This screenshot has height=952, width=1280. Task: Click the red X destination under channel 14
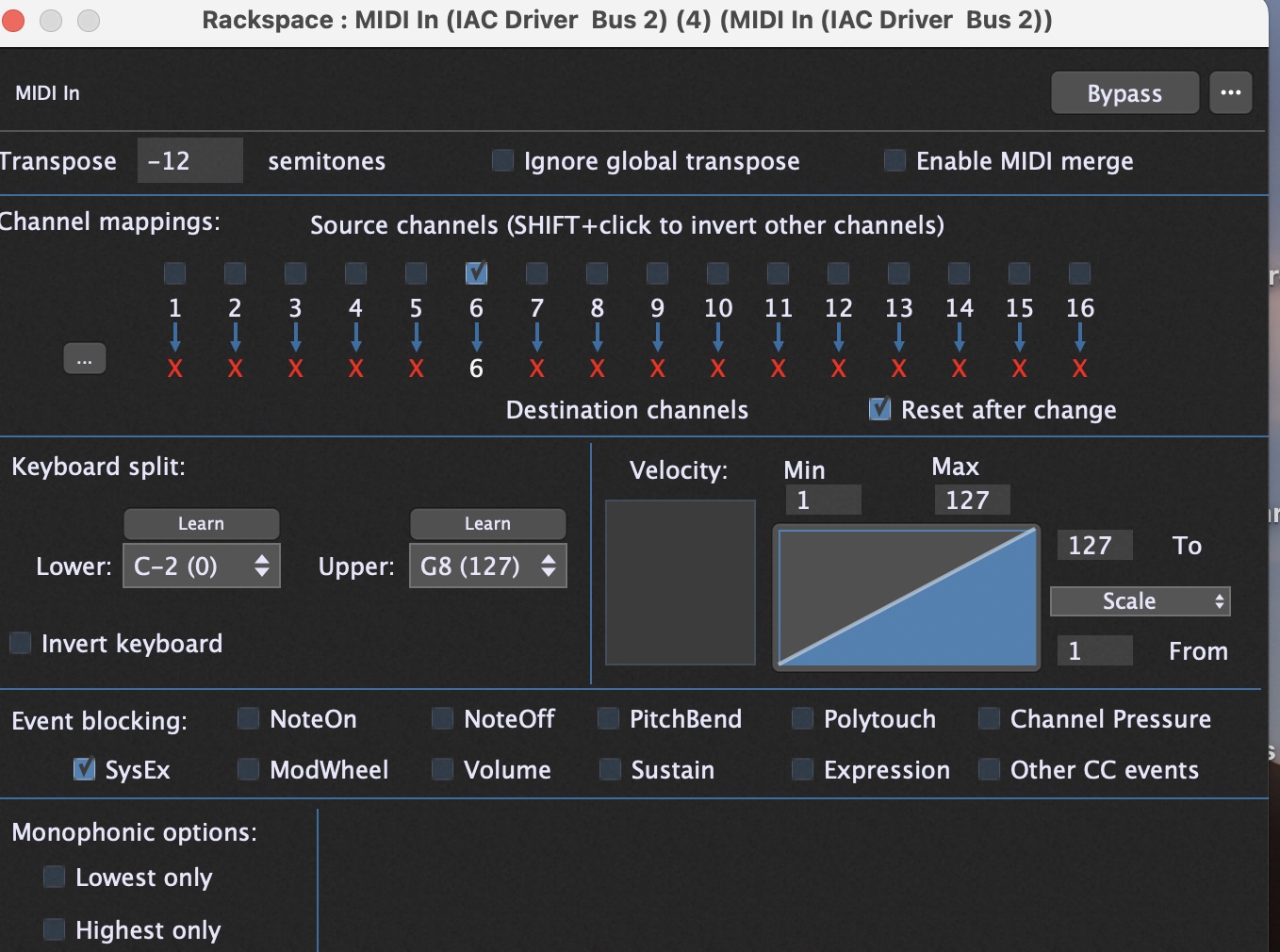[x=960, y=369]
